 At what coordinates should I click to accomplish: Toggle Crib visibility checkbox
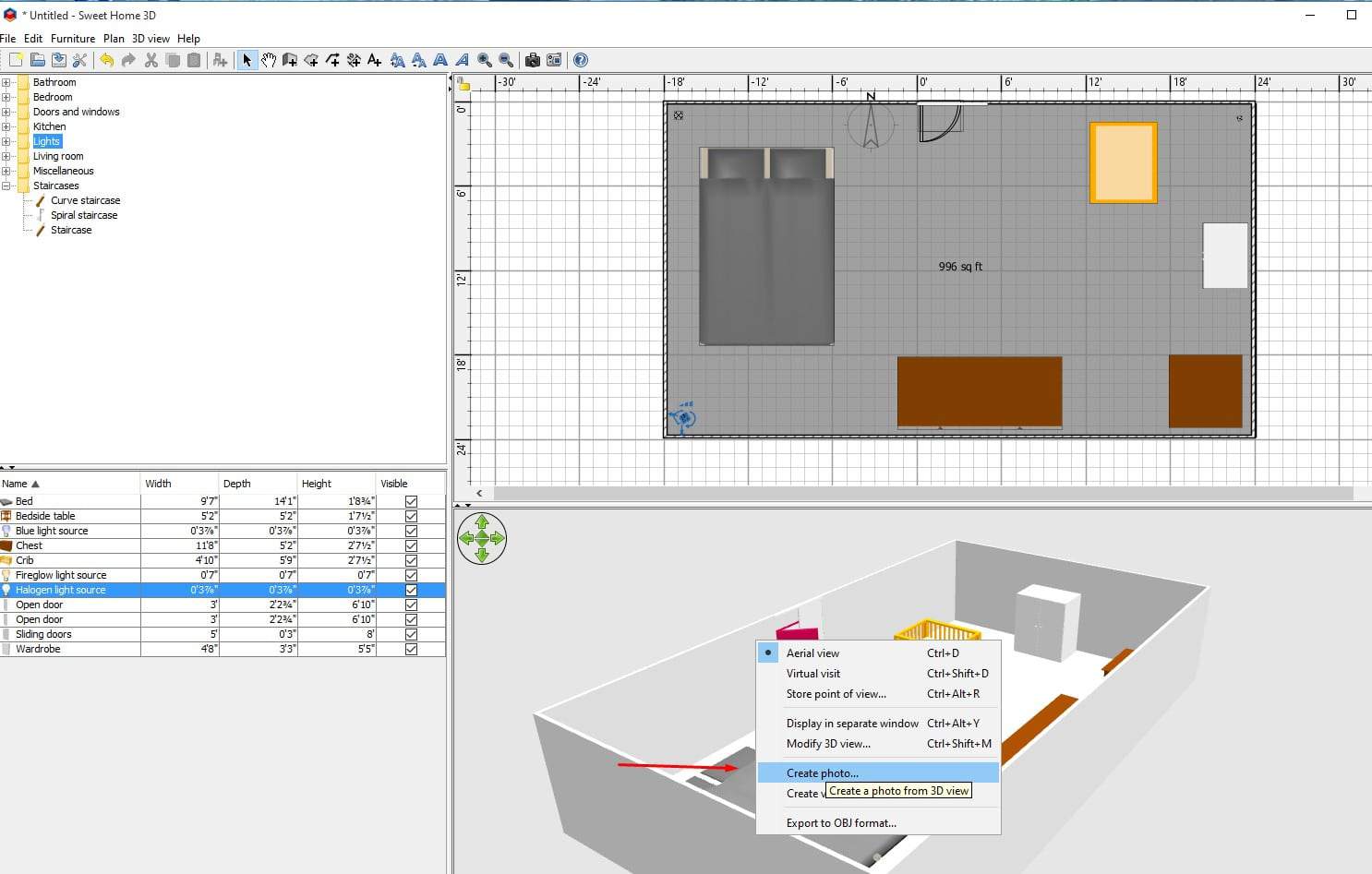(x=411, y=560)
